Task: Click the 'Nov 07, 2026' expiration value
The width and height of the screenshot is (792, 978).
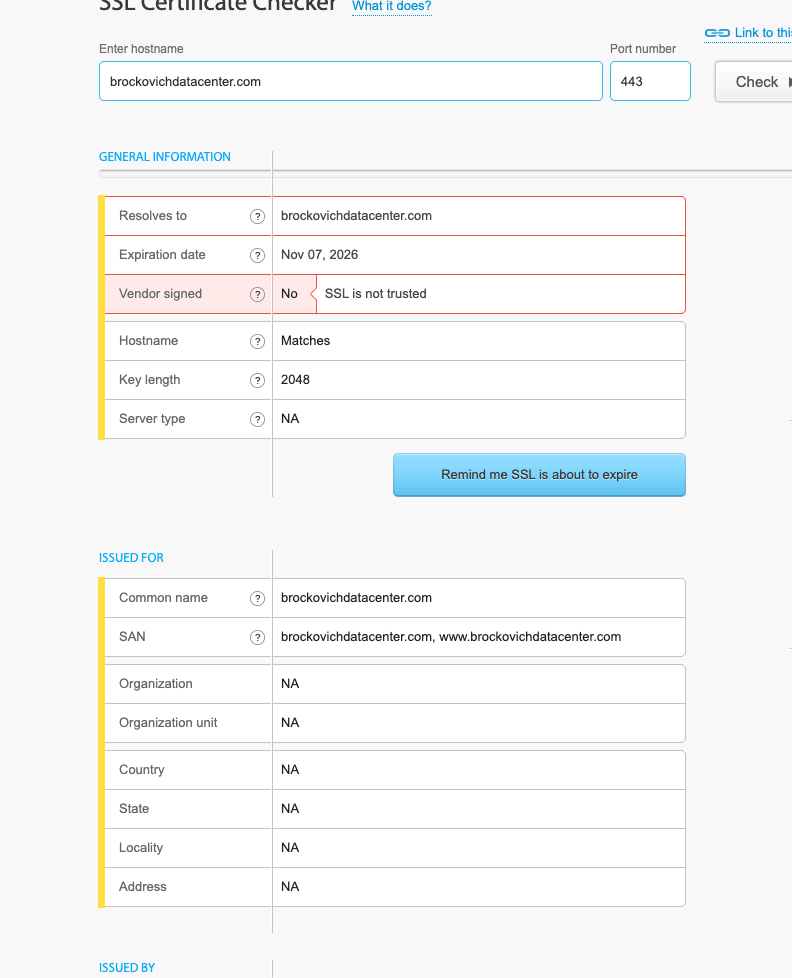Action: point(319,254)
